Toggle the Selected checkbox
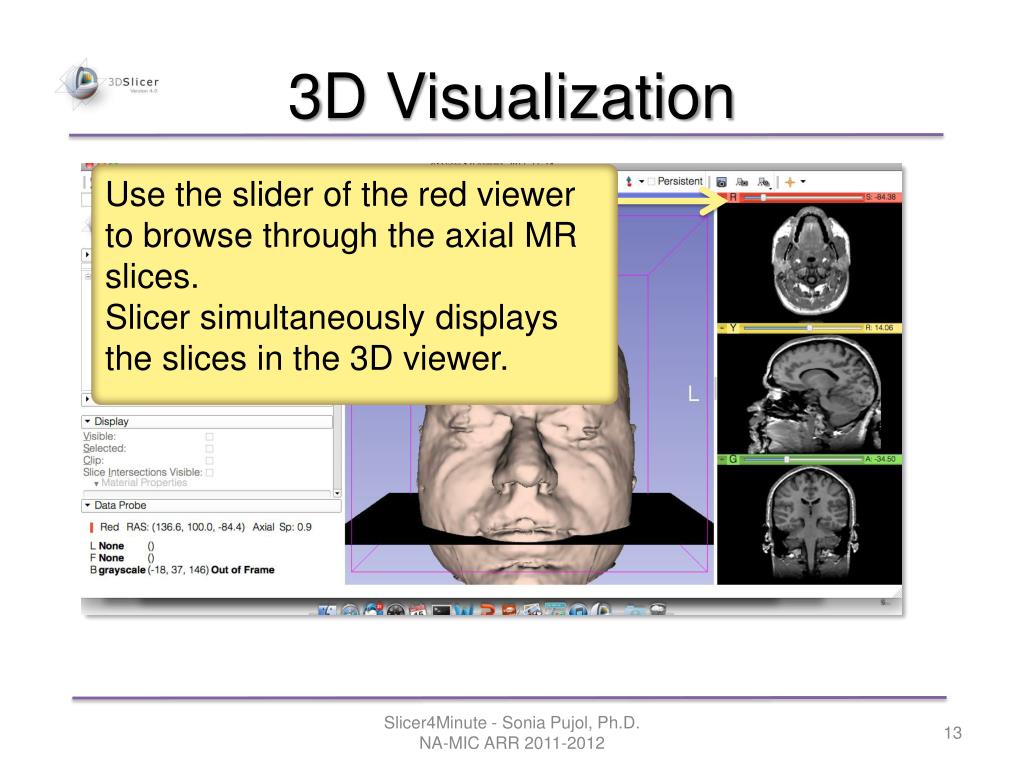 pos(210,448)
